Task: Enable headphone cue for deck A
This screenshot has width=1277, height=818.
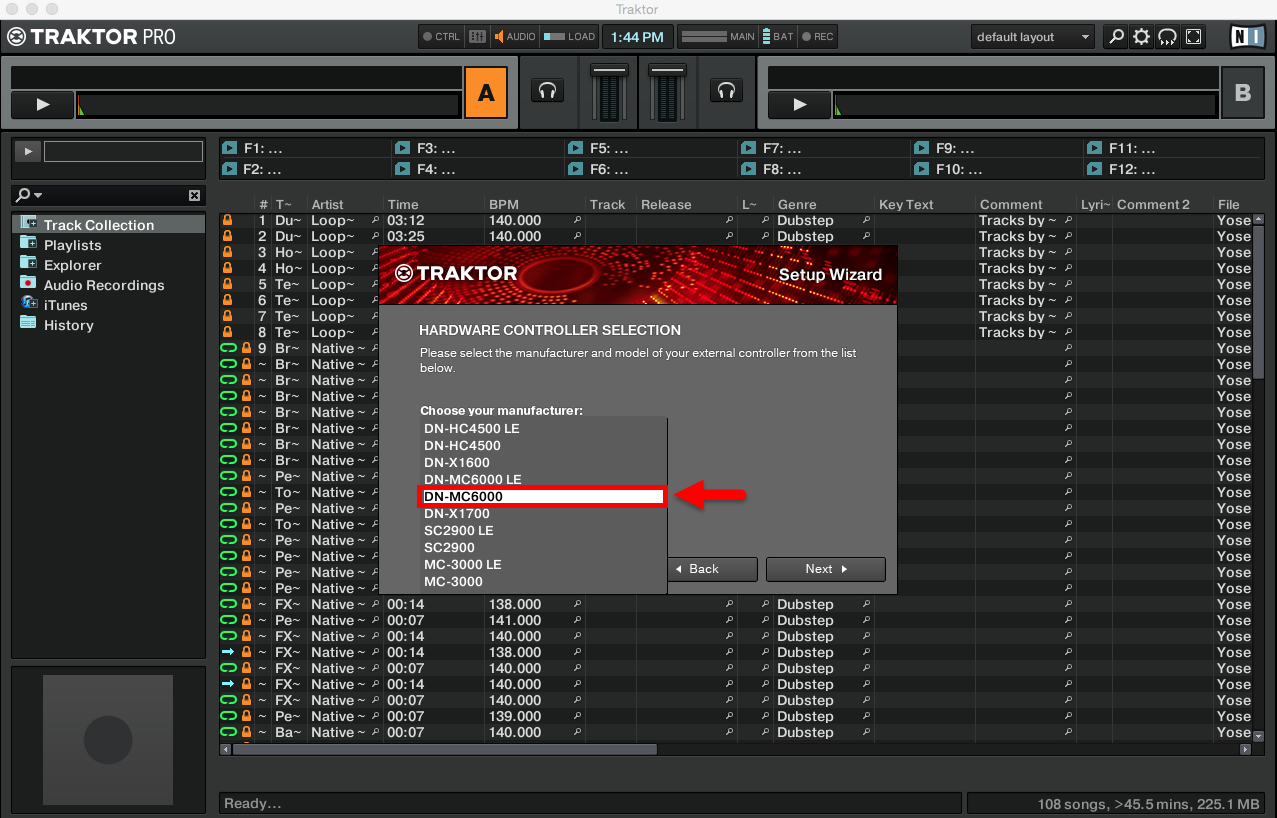Action: pos(547,91)
